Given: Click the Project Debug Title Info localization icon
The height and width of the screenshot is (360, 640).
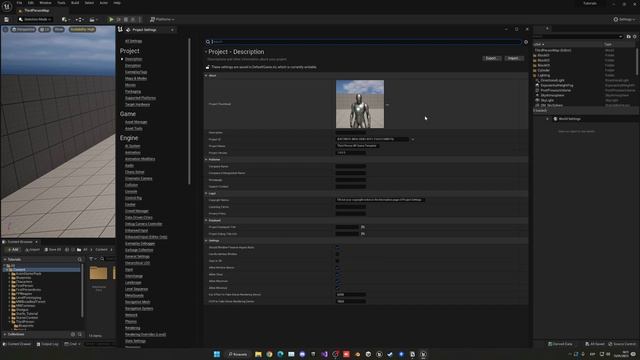Looking at the screenshot, I should pyautogui.click(x=363, y=234).
